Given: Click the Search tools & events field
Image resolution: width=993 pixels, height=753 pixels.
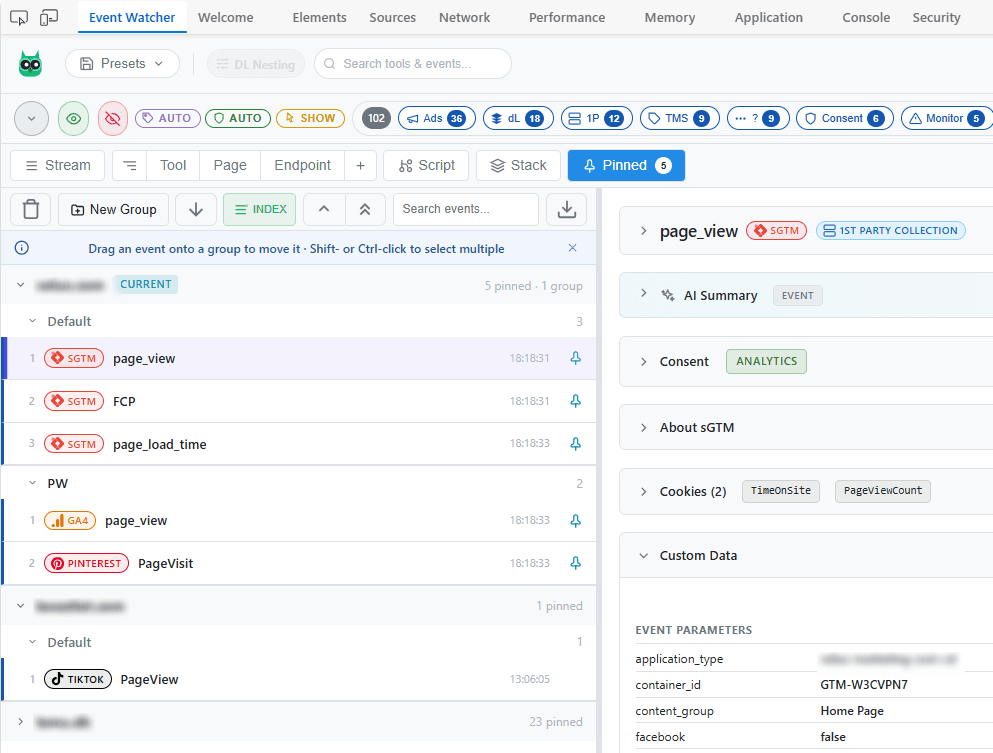Looking at the screenshot, I should (x=413, y=64).
